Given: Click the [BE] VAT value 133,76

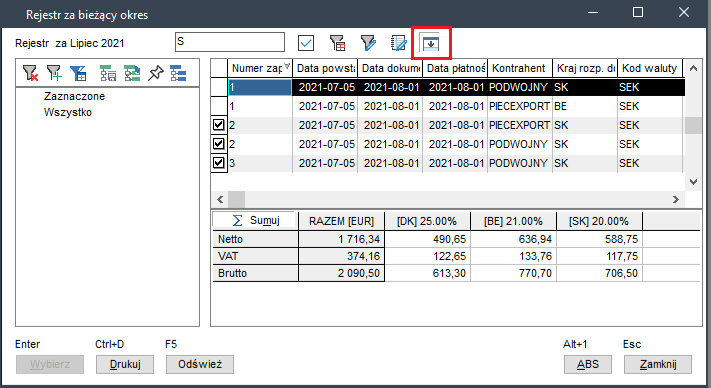Looking at the screenshot, I should coord(513,256).
